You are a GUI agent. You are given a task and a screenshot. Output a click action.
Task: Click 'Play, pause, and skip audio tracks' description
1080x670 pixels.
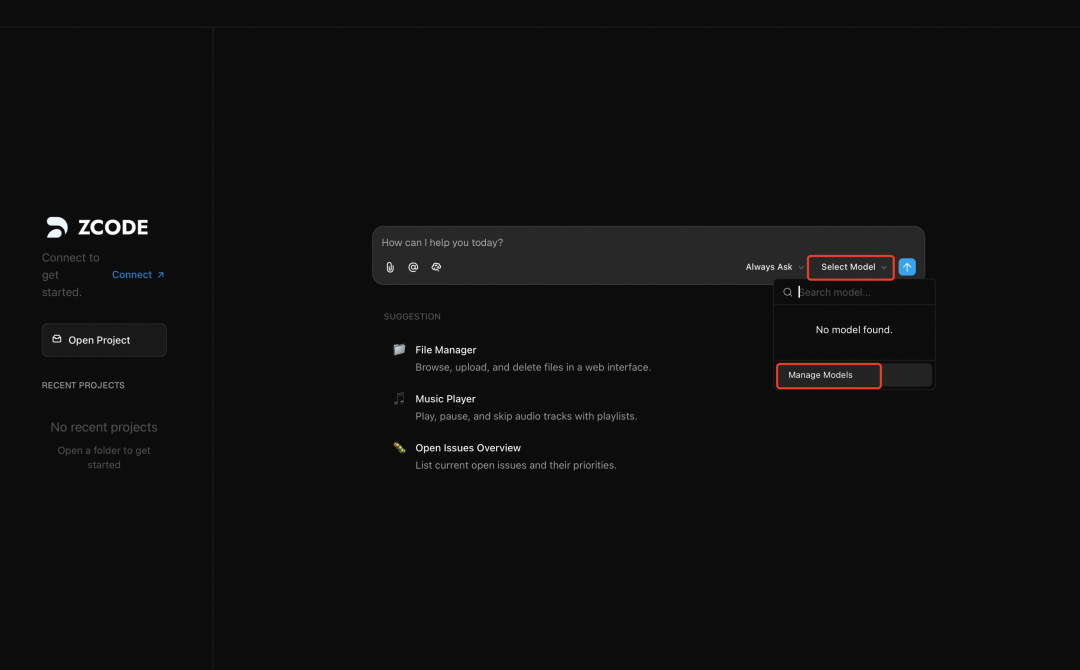click(526, 416)
